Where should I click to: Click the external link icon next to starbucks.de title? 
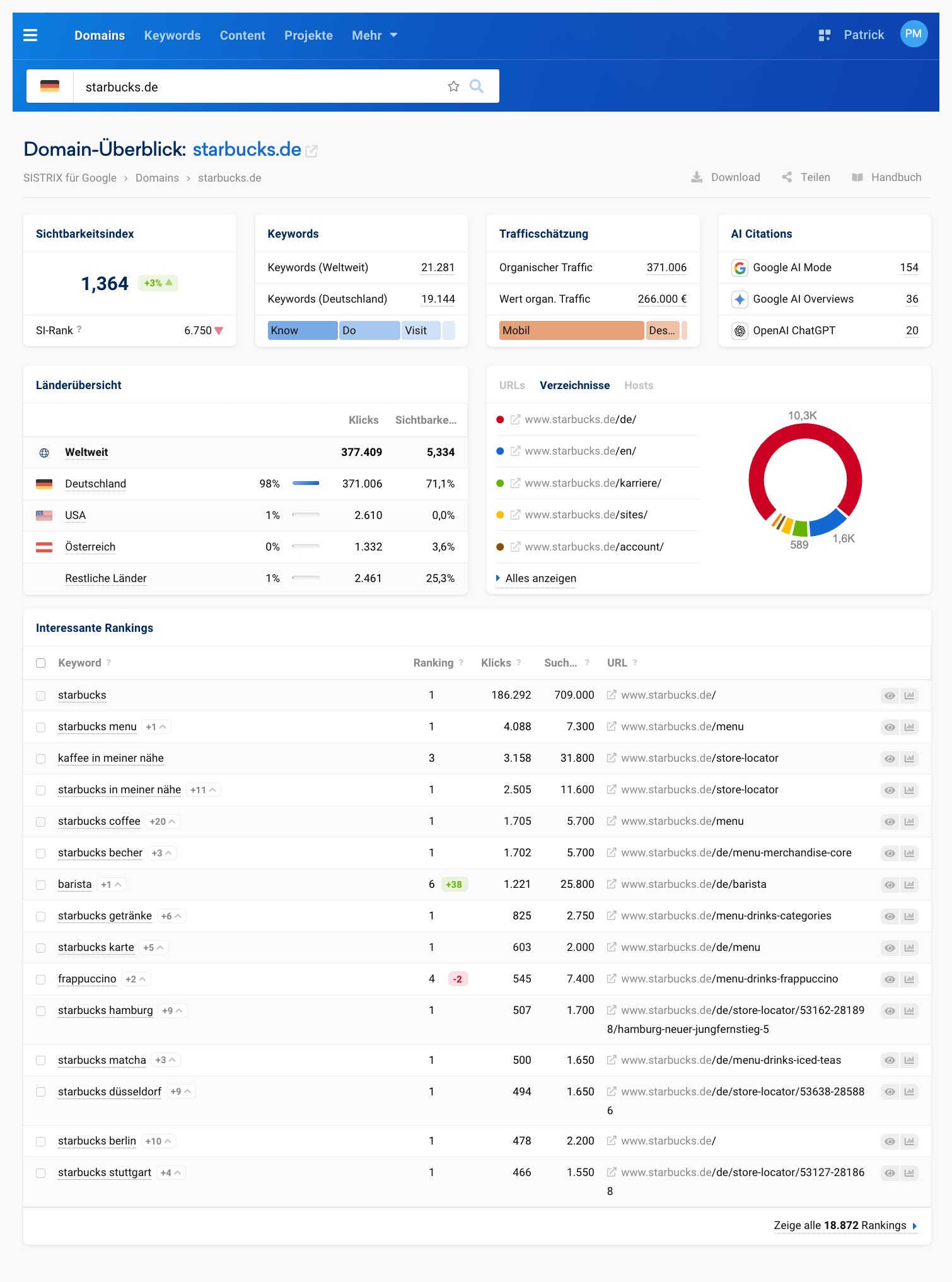click(311, 151)
